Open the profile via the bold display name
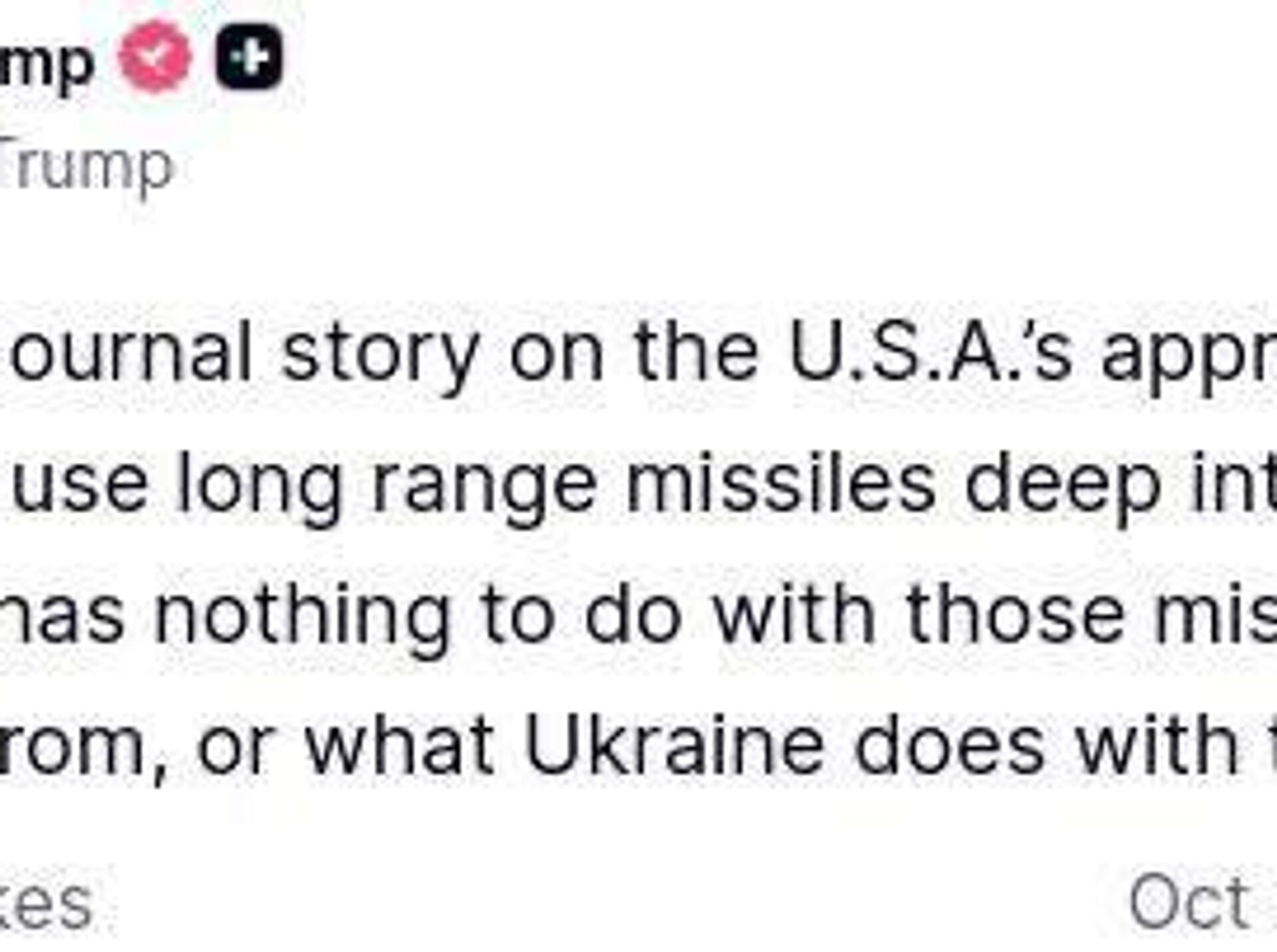 (47, 63)
